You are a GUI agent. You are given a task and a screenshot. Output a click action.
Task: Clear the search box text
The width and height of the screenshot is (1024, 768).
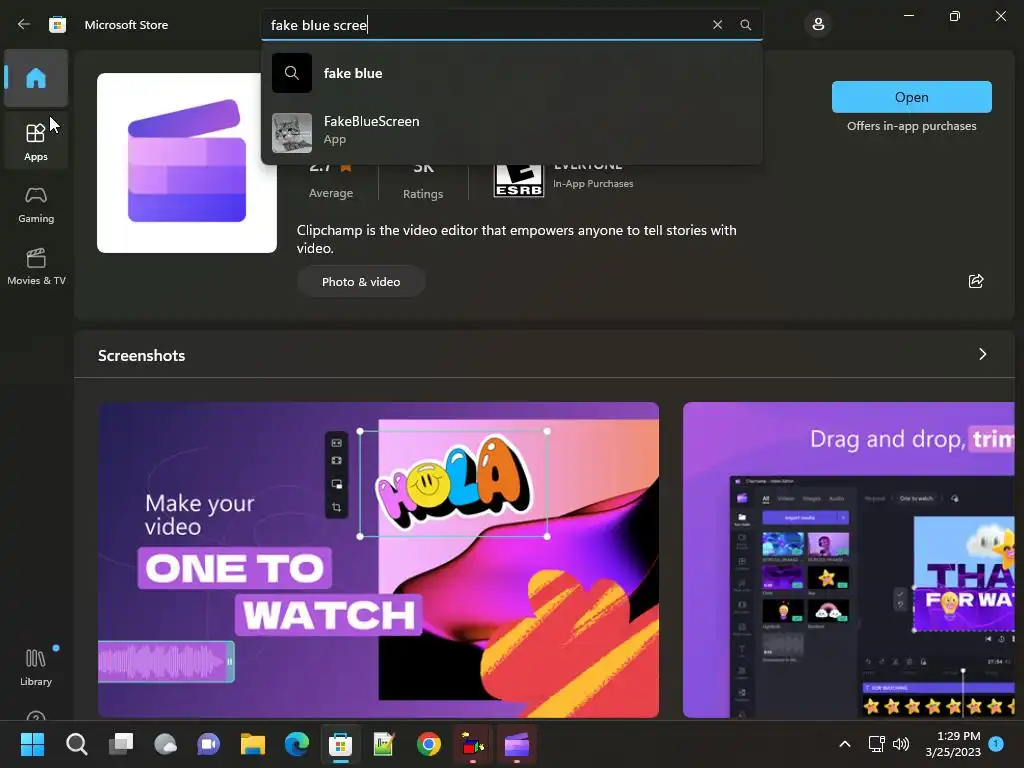(x=717, y=25)
